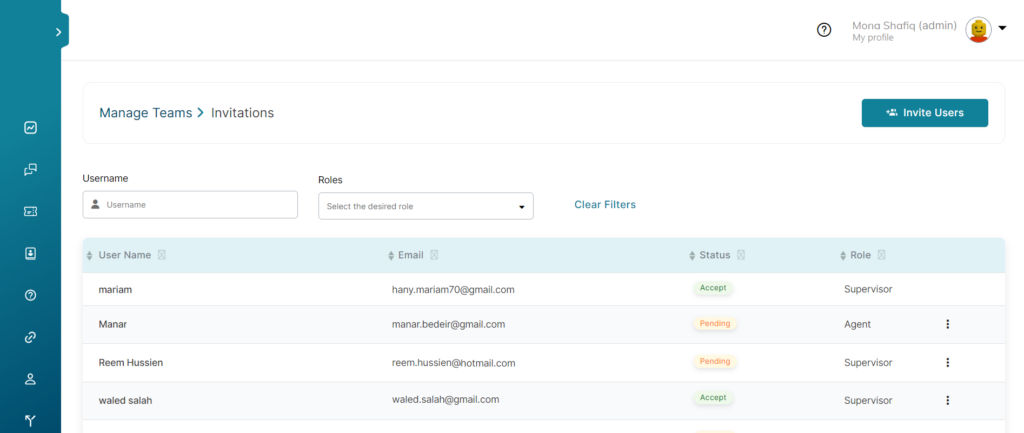The height and width of the screenshot is (433, 1024).
Task: Click the user avatar picture
Action: 978,30
